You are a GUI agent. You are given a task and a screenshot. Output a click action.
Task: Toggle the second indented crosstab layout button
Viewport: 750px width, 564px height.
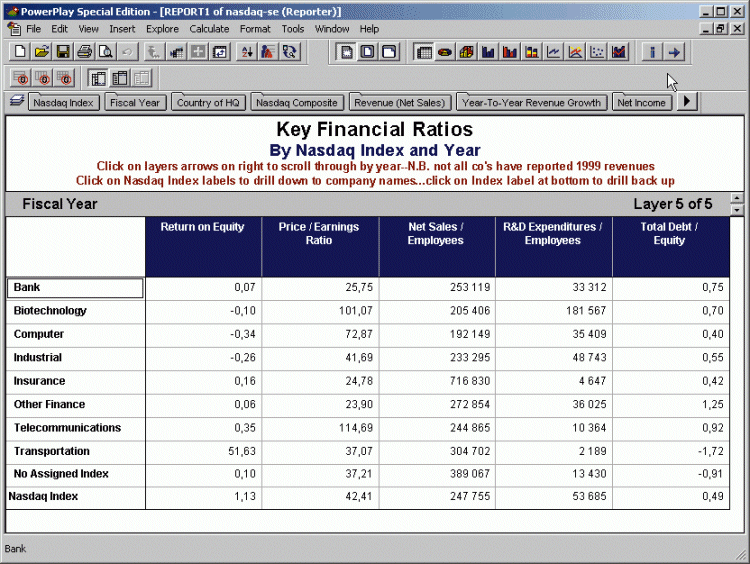coord(120,78)
